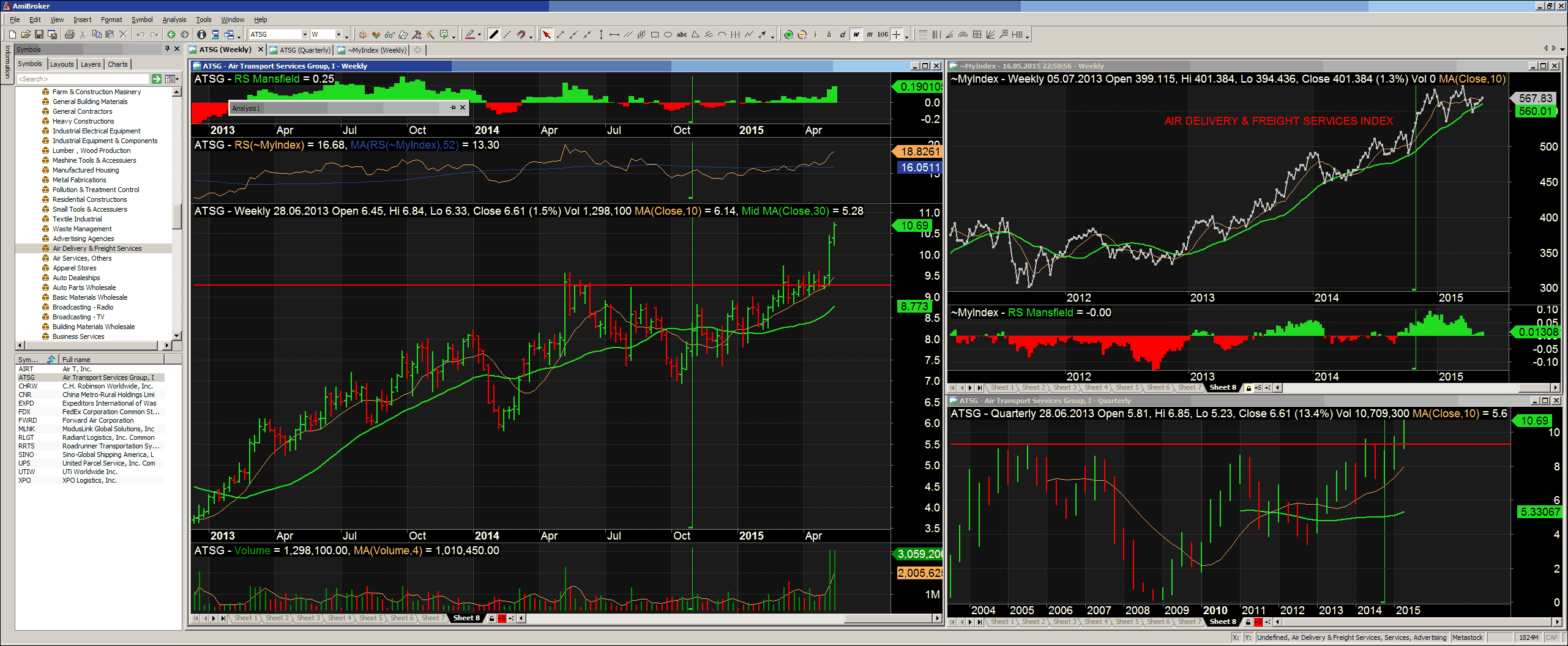Toggle the LOG scale button
This screenshot has width=1568, height=646.
click(882, 35)
